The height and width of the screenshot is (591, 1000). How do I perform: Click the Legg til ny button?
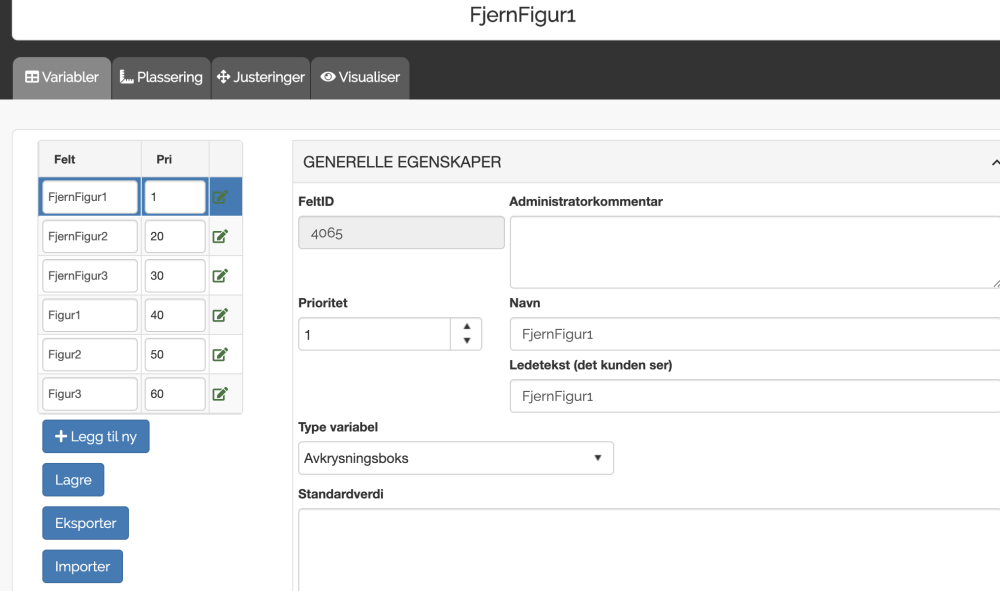96,437
